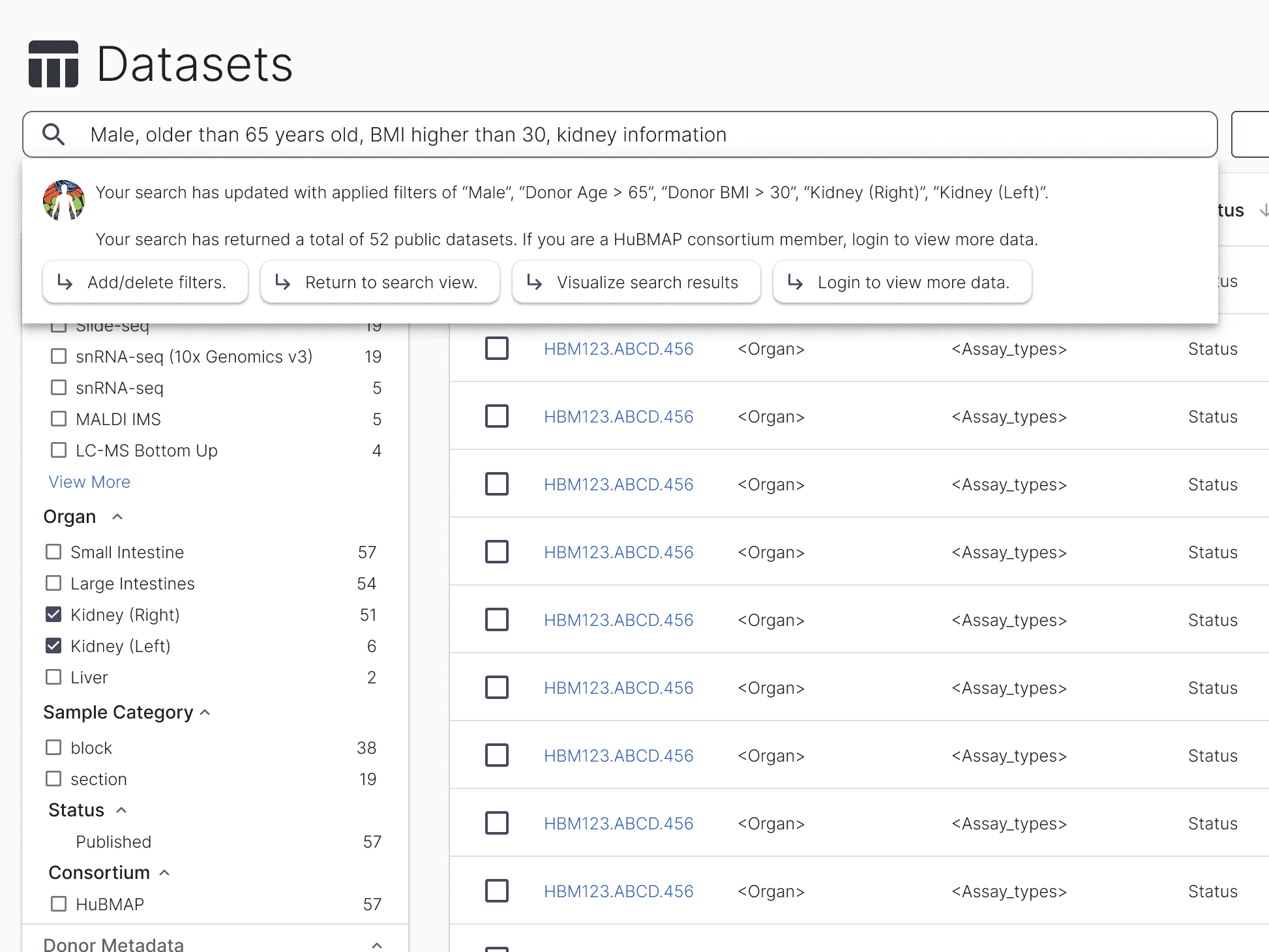
Task: Click the search magnifier icon
Action: 53,134
